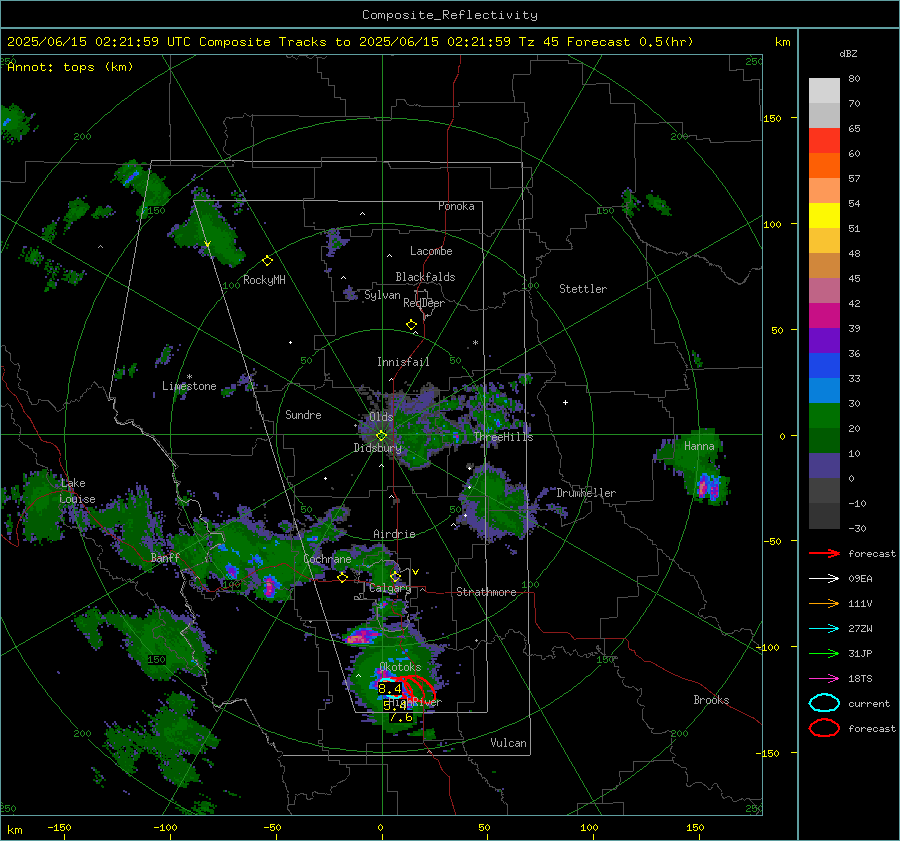
Task: Click the RockyMH map label
Action: tap(264, 280)
